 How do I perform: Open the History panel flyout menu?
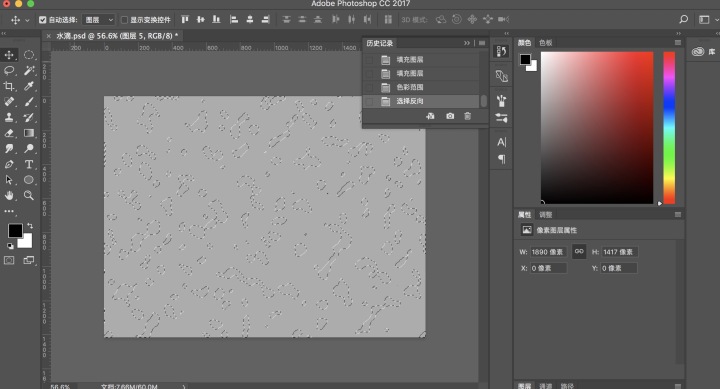click(x=482, y=43)
